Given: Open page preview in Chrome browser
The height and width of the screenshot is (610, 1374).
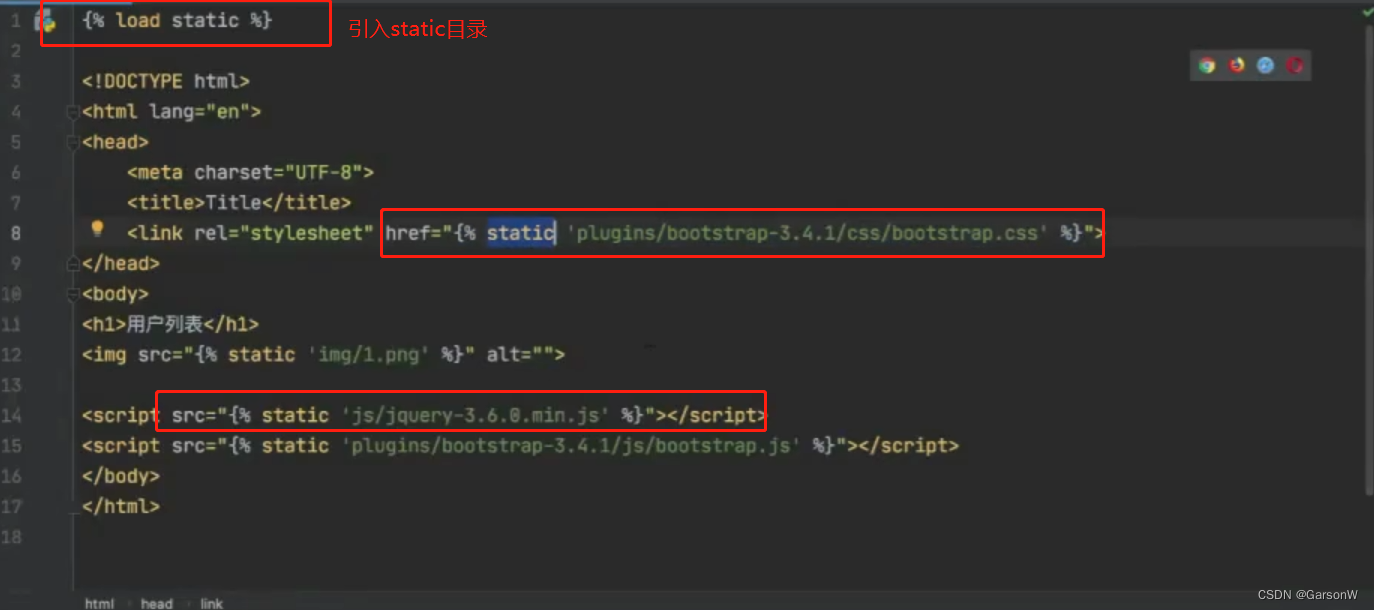Looking at the screenshot, I should tap(1207, 66).
